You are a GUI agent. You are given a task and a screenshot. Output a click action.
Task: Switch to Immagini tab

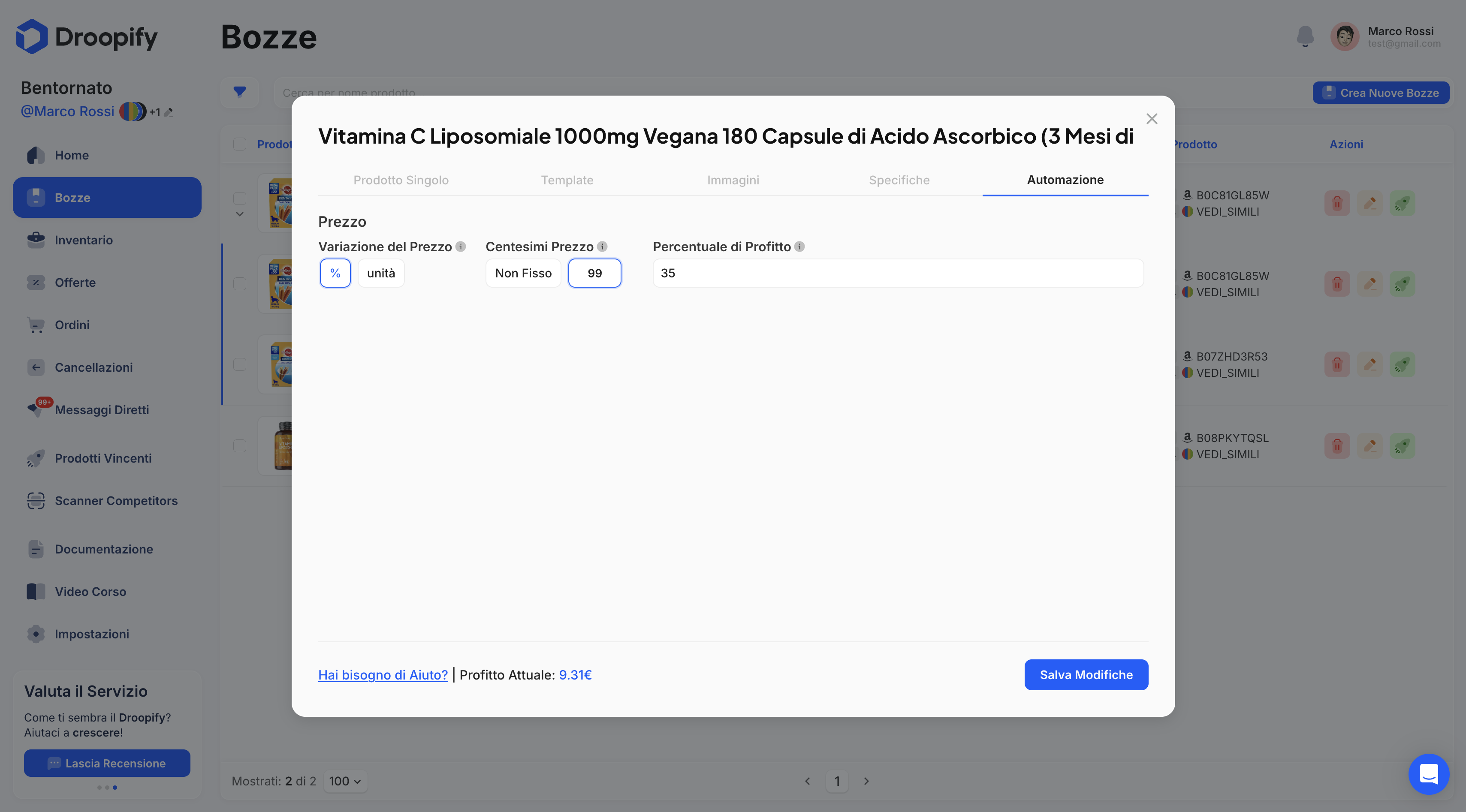[733, 180]
